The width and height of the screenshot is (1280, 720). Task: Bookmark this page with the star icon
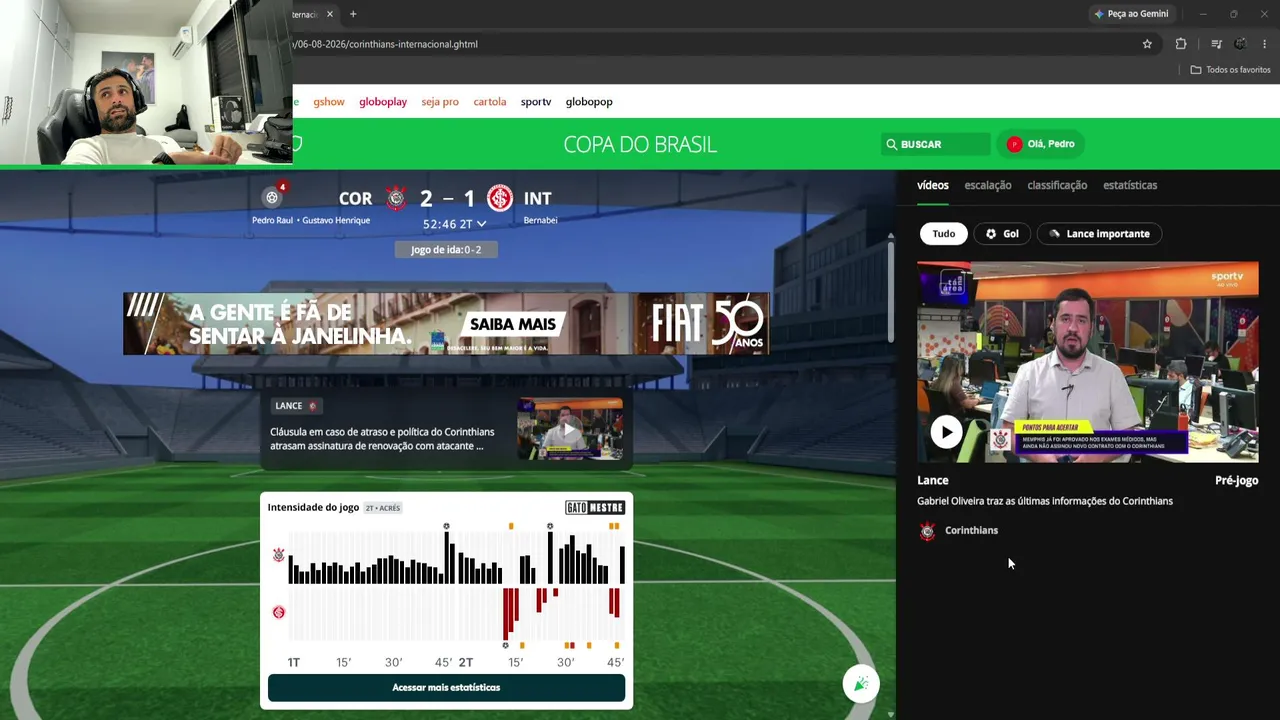click(x=1147, y=44)
